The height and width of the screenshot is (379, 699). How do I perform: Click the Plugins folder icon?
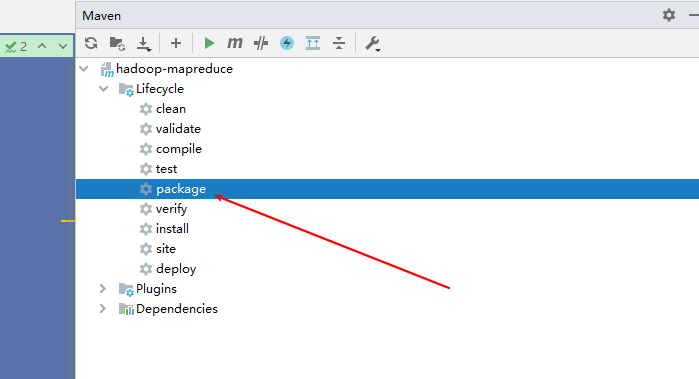coord(126,290)
